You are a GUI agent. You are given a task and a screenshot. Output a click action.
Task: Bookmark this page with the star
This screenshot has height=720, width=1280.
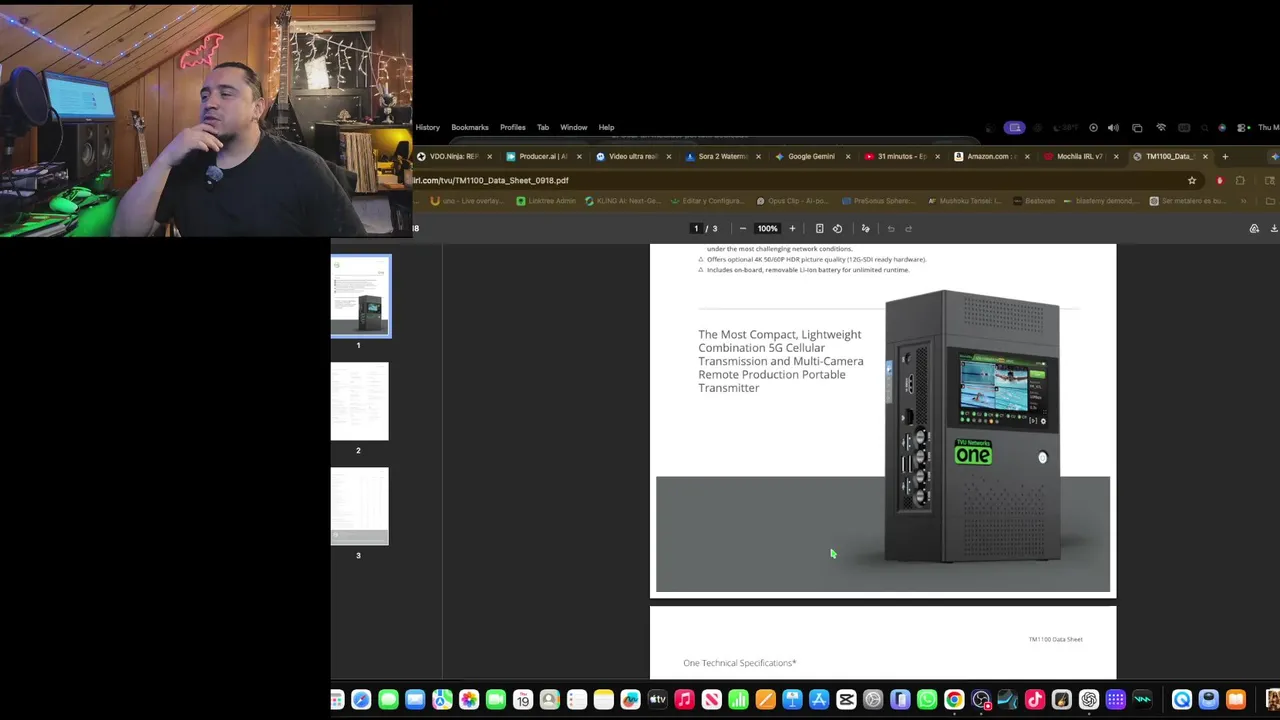[x=1192, y=180]
